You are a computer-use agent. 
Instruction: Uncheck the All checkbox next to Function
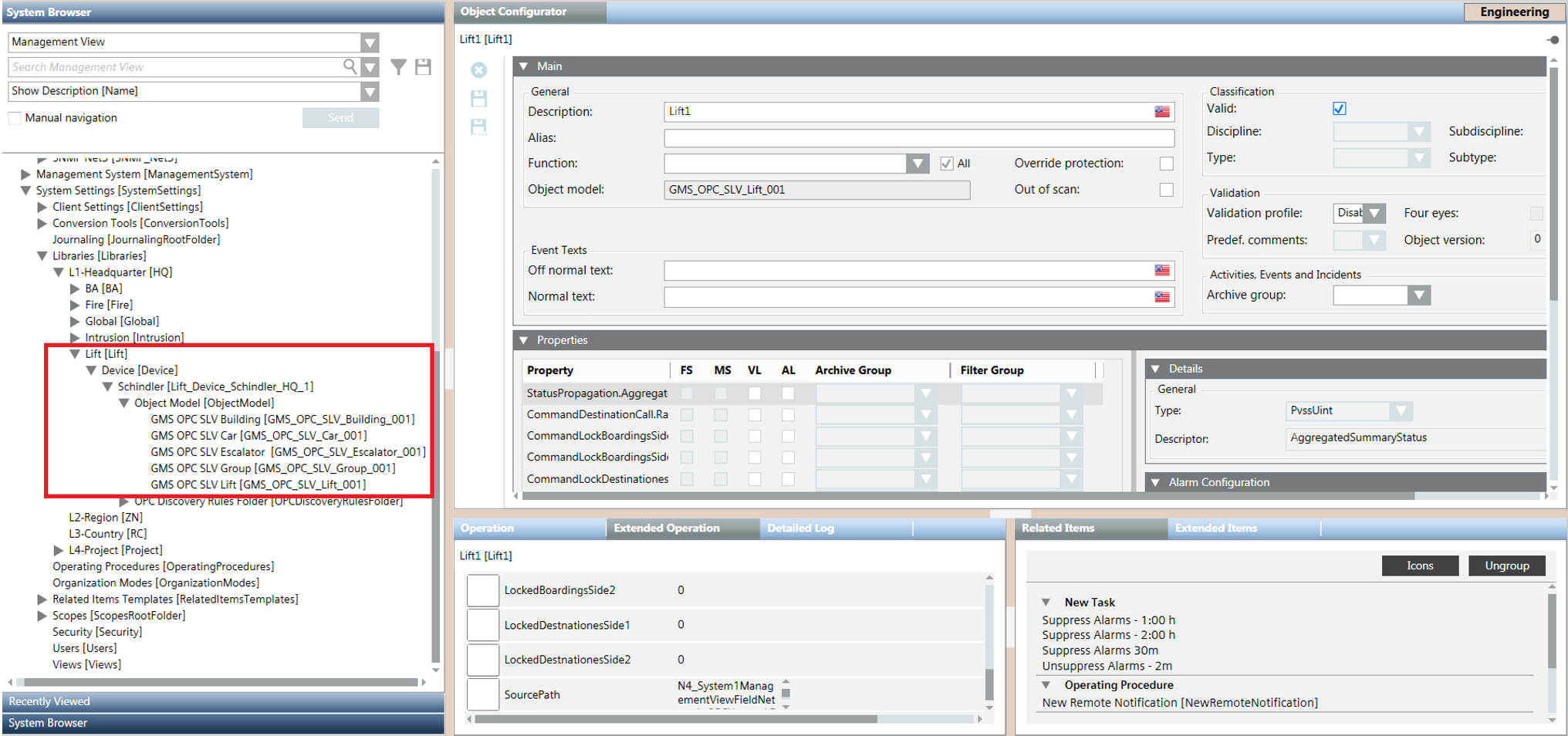point(947,163)
